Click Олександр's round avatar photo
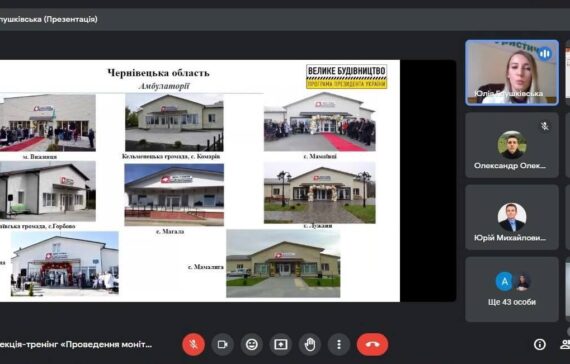The height and width of the screenshot is (364, 570). 512,145
